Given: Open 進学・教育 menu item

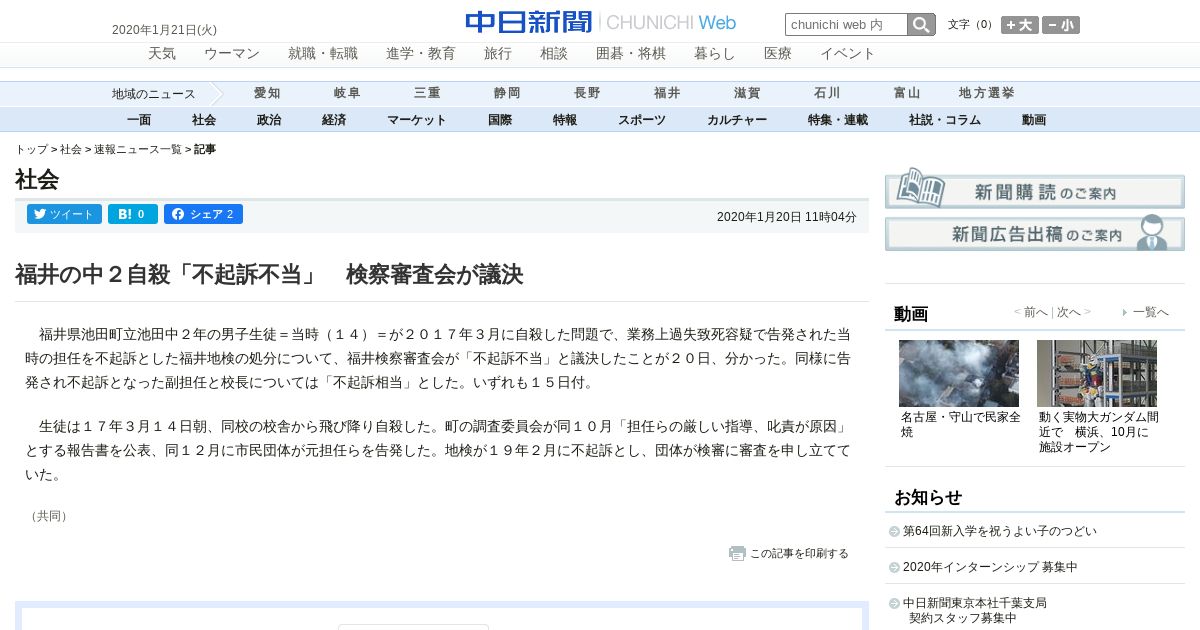Looking at the screenshot, I should point(421,54).
